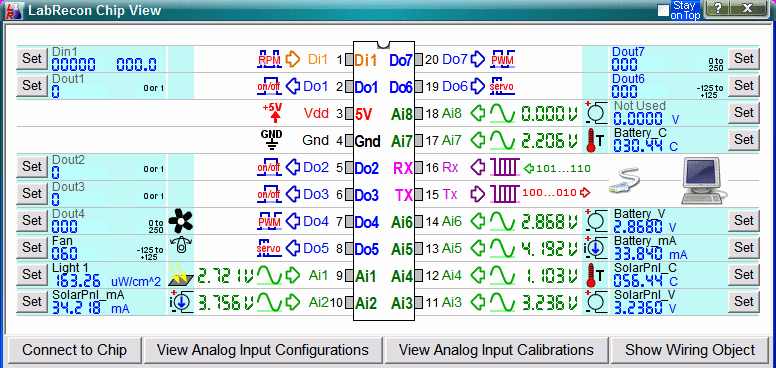Click the current sensor icon for SolarPnl_mA
This screenshot has width=776, height=368.
tap(180, 302)
